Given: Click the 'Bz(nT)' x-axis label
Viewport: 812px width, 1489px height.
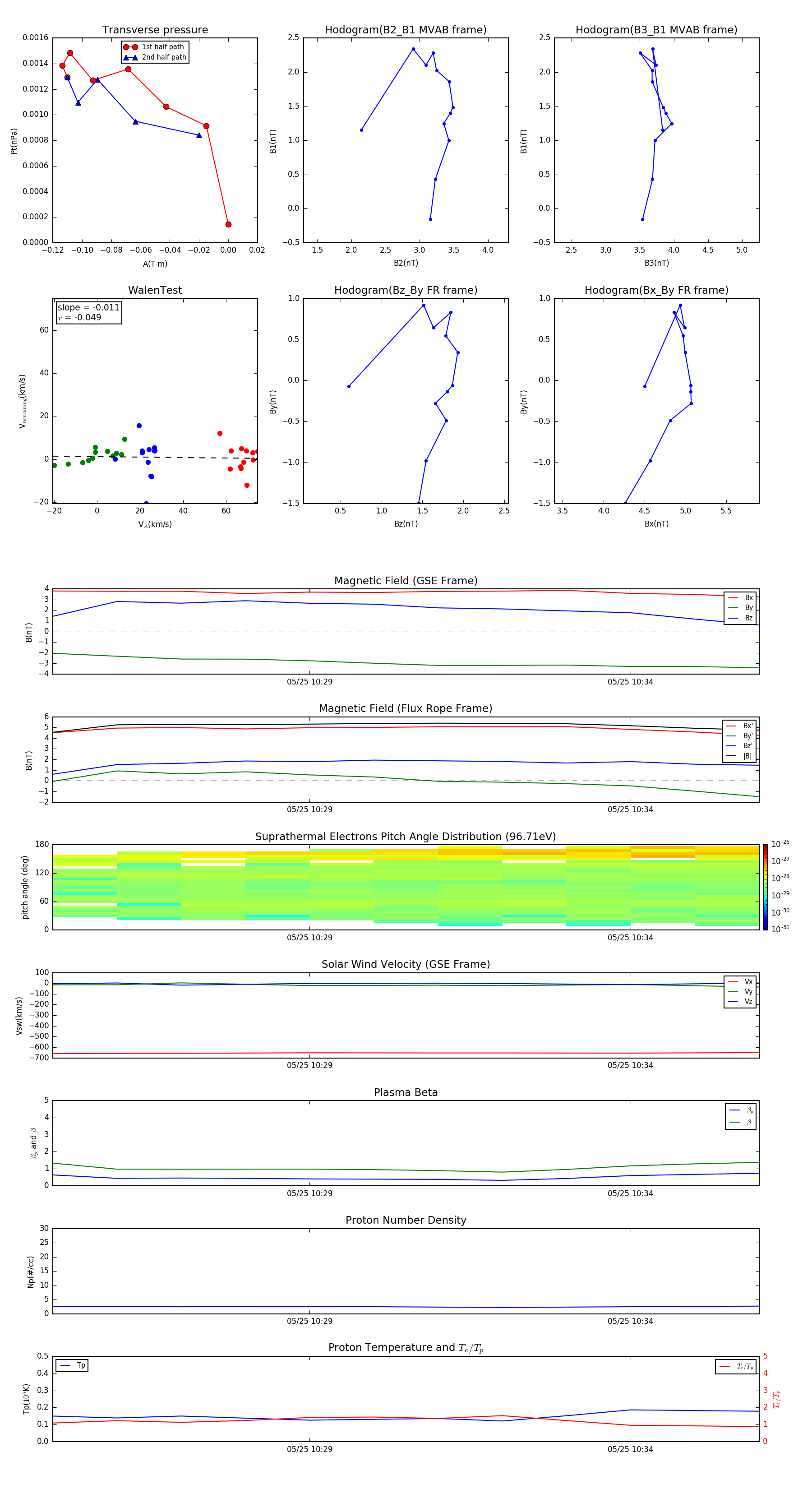Looking at the screenshot, I should [406, 524].
